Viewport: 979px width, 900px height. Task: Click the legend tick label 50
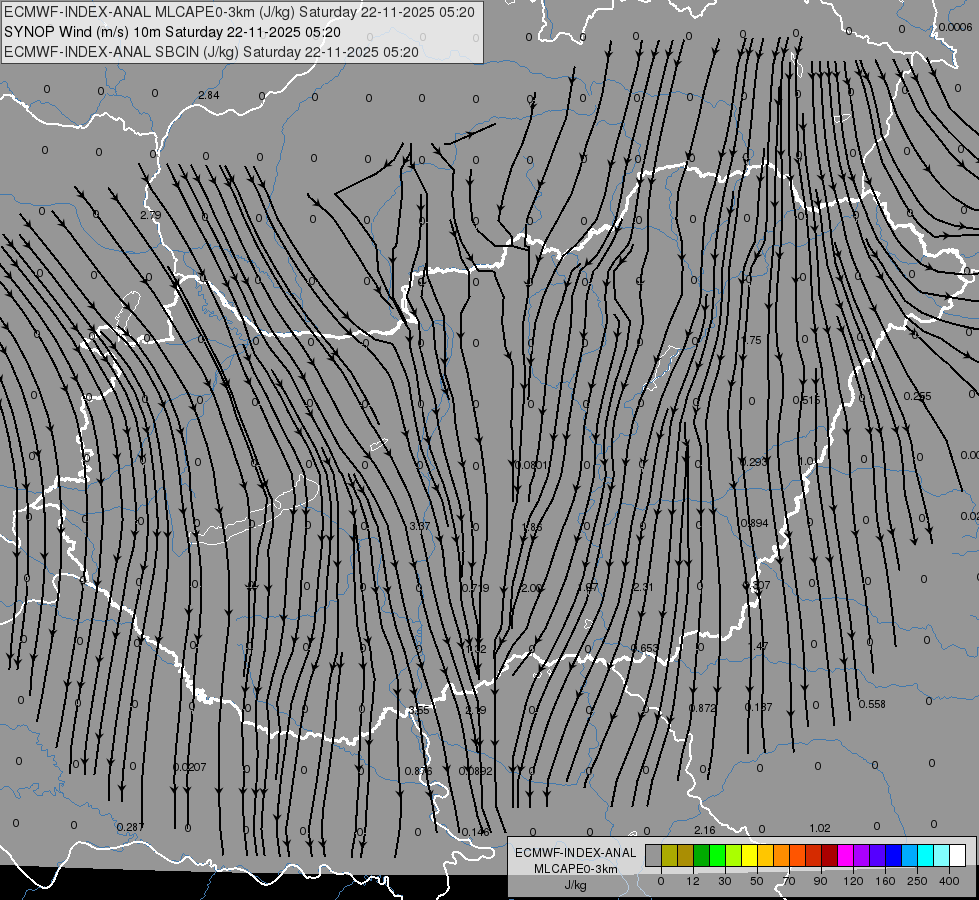[757, 881]
